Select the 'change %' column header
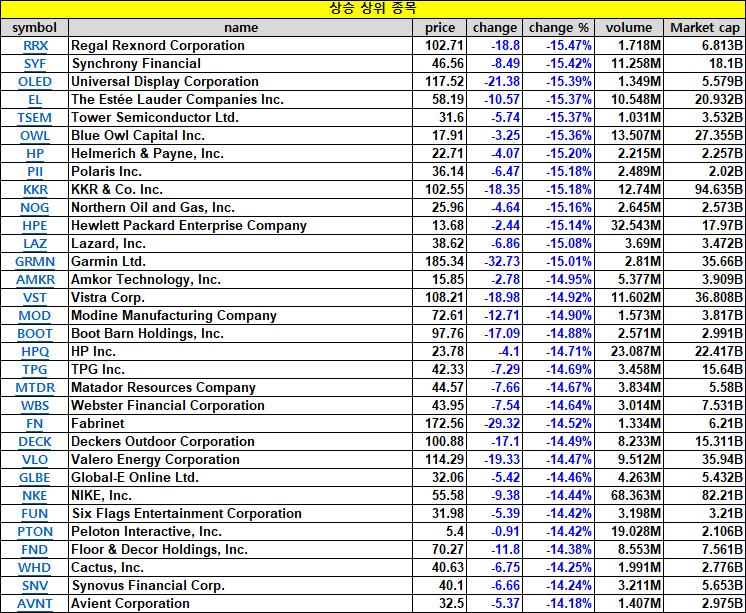Screen dimensions: 746x613 point(559,28)
